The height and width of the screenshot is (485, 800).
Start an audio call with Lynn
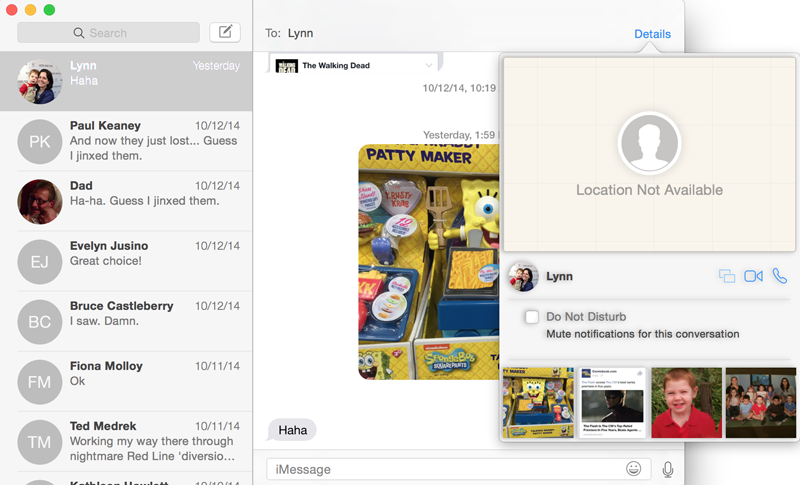(780, 276)
